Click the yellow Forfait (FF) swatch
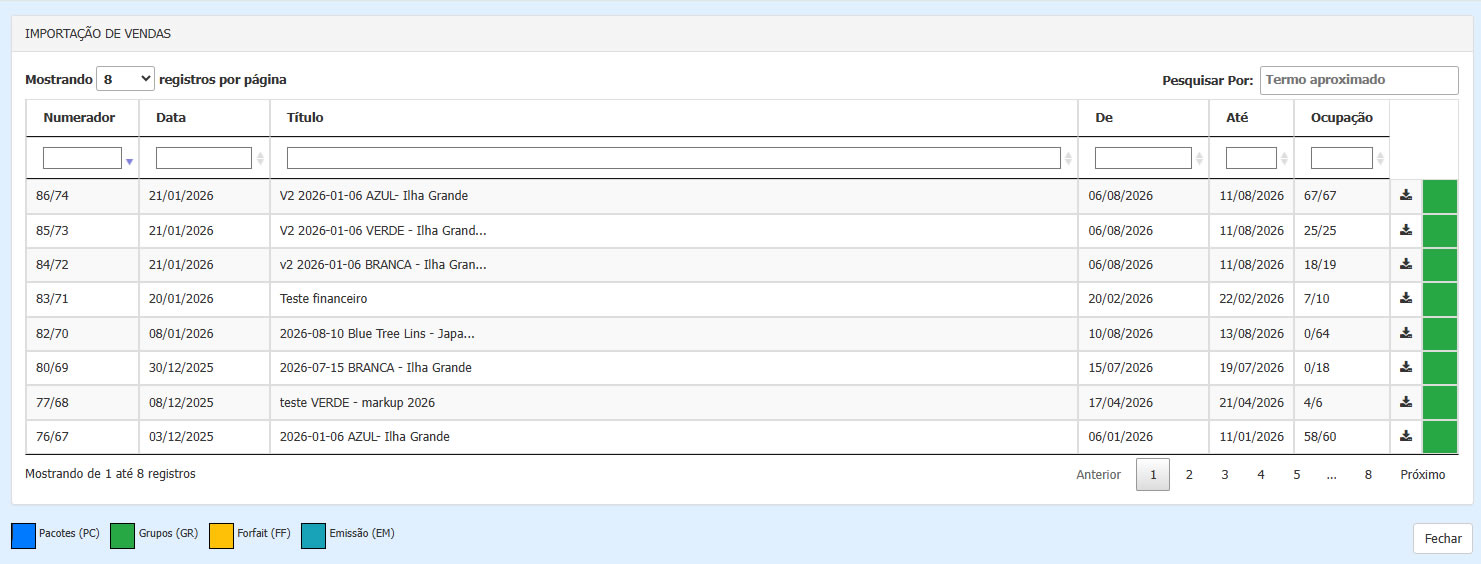The image size is (1481, 564). click(x=221, y=536)
